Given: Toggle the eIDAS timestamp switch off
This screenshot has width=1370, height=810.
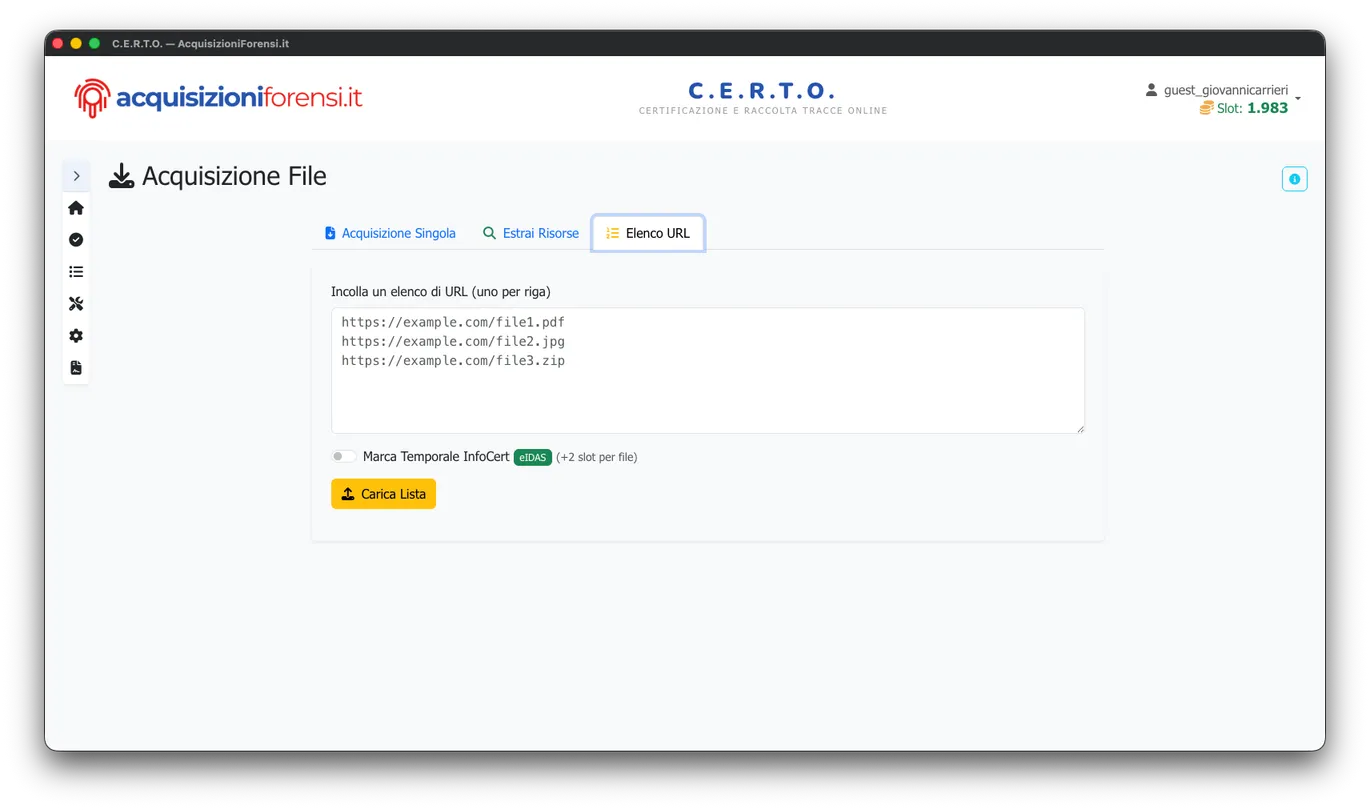Looking at the screenshot, I should coord(343,455).
